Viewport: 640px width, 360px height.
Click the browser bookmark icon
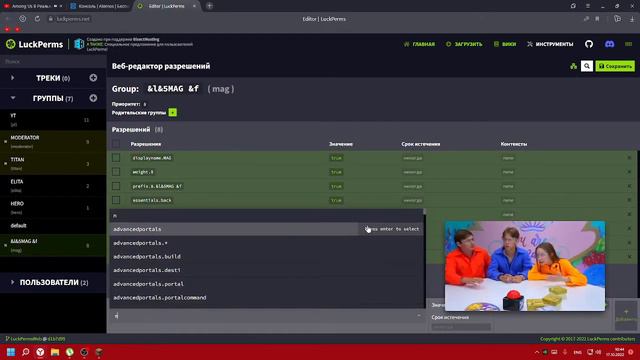click(597, 19)
